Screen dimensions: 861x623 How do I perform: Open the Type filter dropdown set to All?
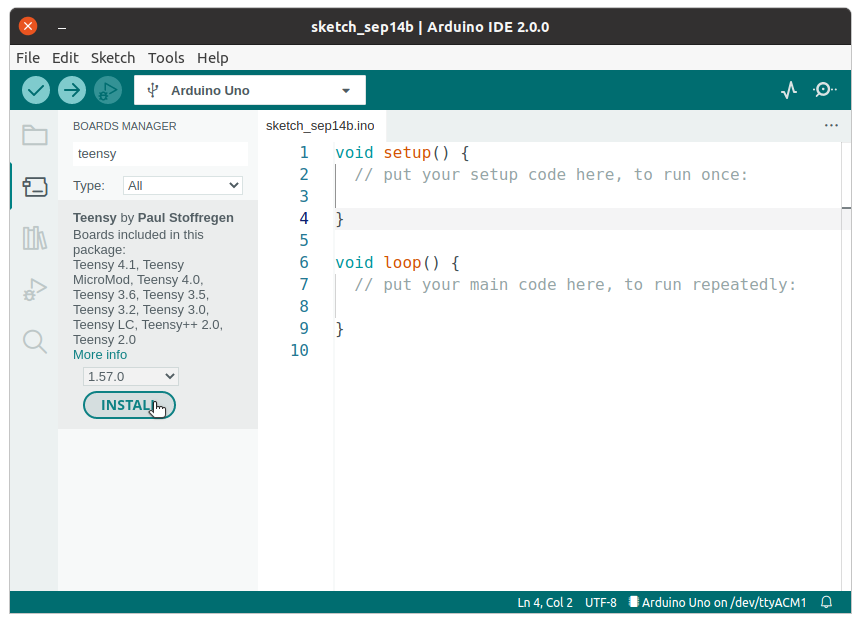coord(182,185)
